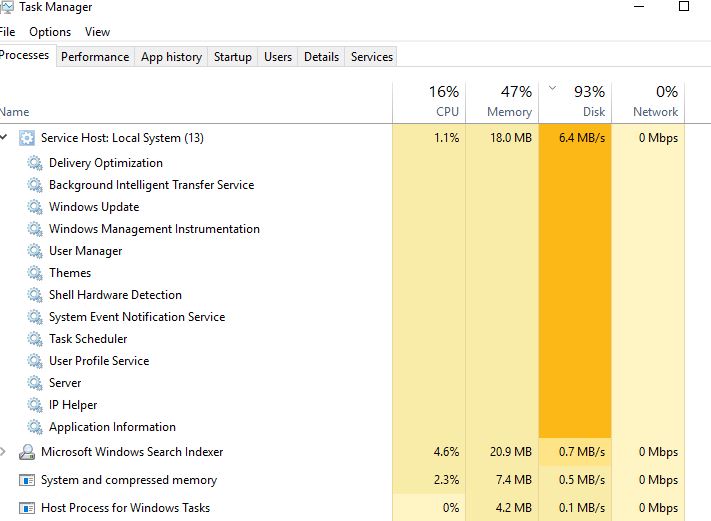Expand the Microsoft Windows Search Indexer row
Screen dimensions: 711x521
pyautogui.click(x=4, y=452)
